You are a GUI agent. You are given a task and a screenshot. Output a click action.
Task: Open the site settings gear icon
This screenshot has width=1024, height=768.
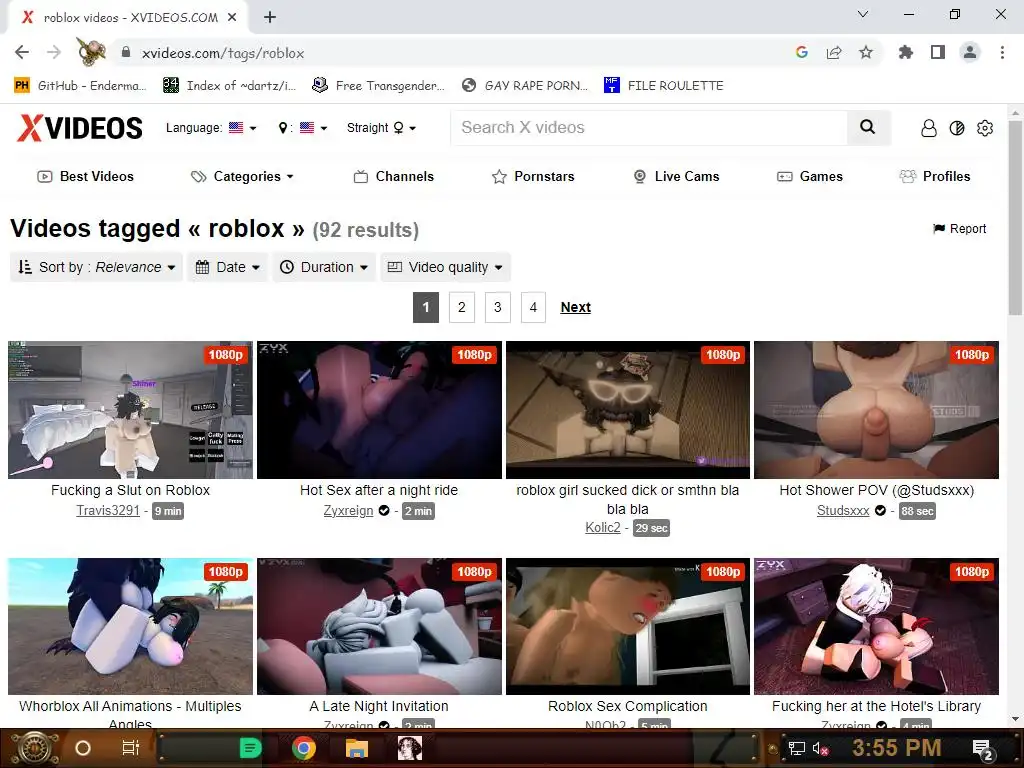[x=985, y=128]
